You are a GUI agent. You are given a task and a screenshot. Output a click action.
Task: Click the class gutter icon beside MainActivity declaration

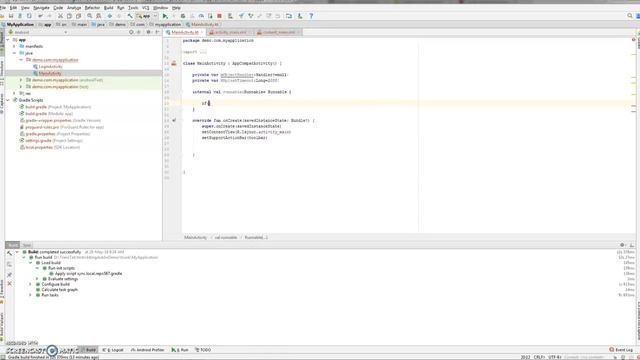[x=174, y=63]
